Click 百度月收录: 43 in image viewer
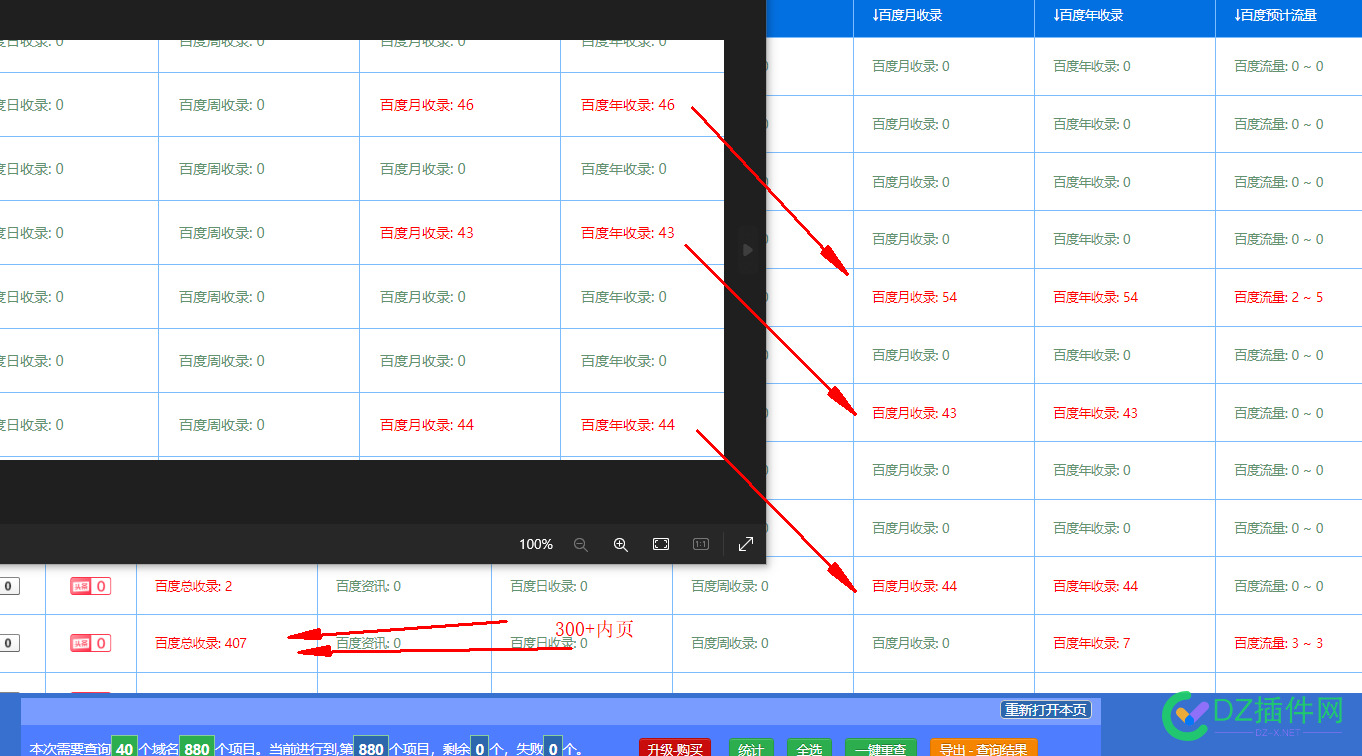The image size is (1362, 756). point(427,233)
